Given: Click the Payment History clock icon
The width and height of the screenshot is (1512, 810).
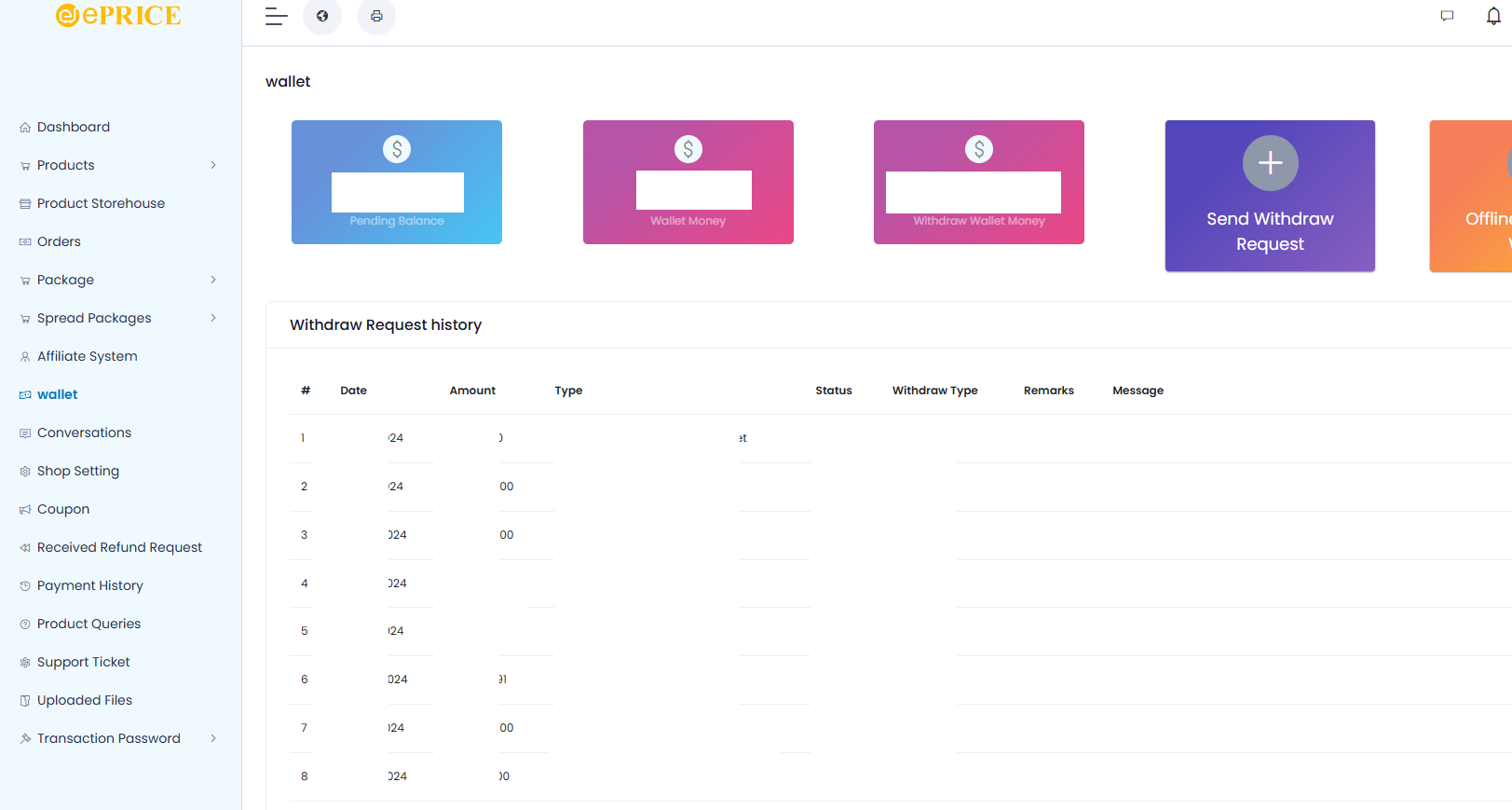Looking at the screenshot, I should coord(25,586).
